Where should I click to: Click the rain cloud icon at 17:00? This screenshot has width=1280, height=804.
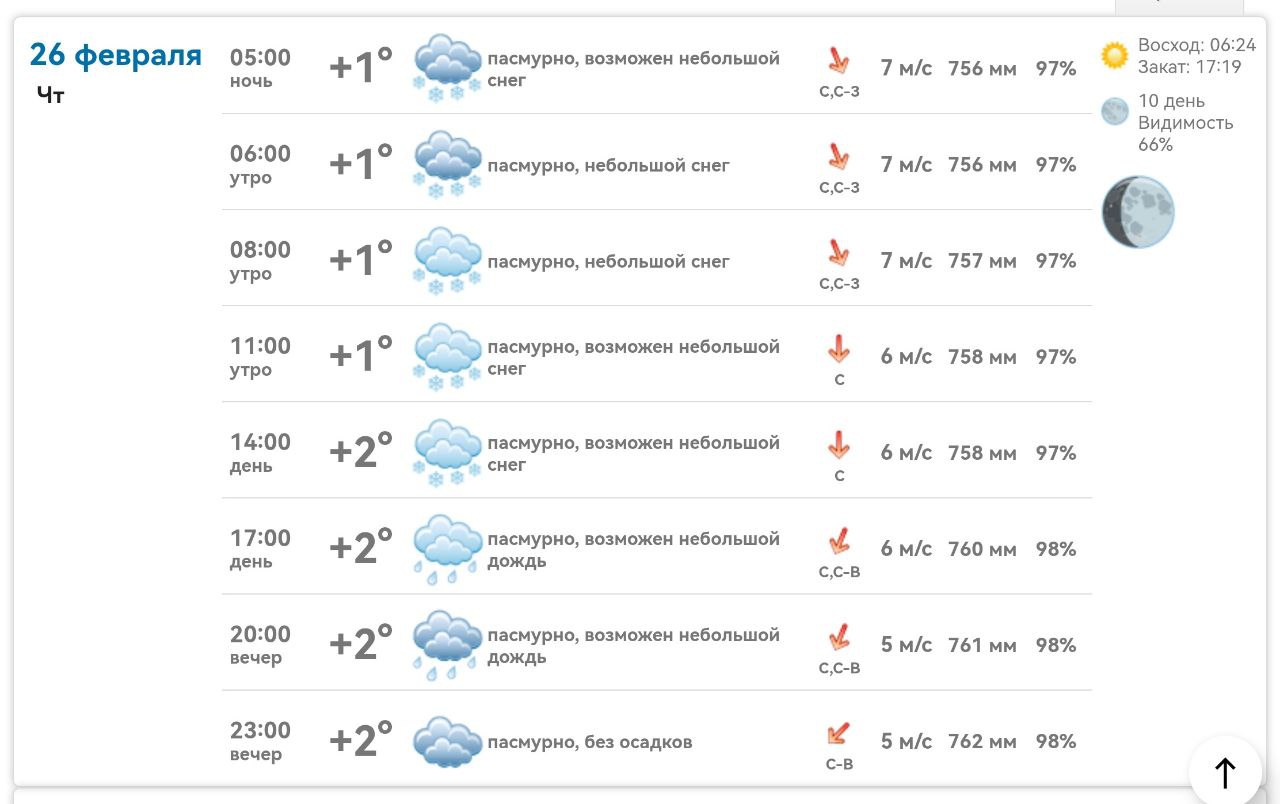(447, 548)
